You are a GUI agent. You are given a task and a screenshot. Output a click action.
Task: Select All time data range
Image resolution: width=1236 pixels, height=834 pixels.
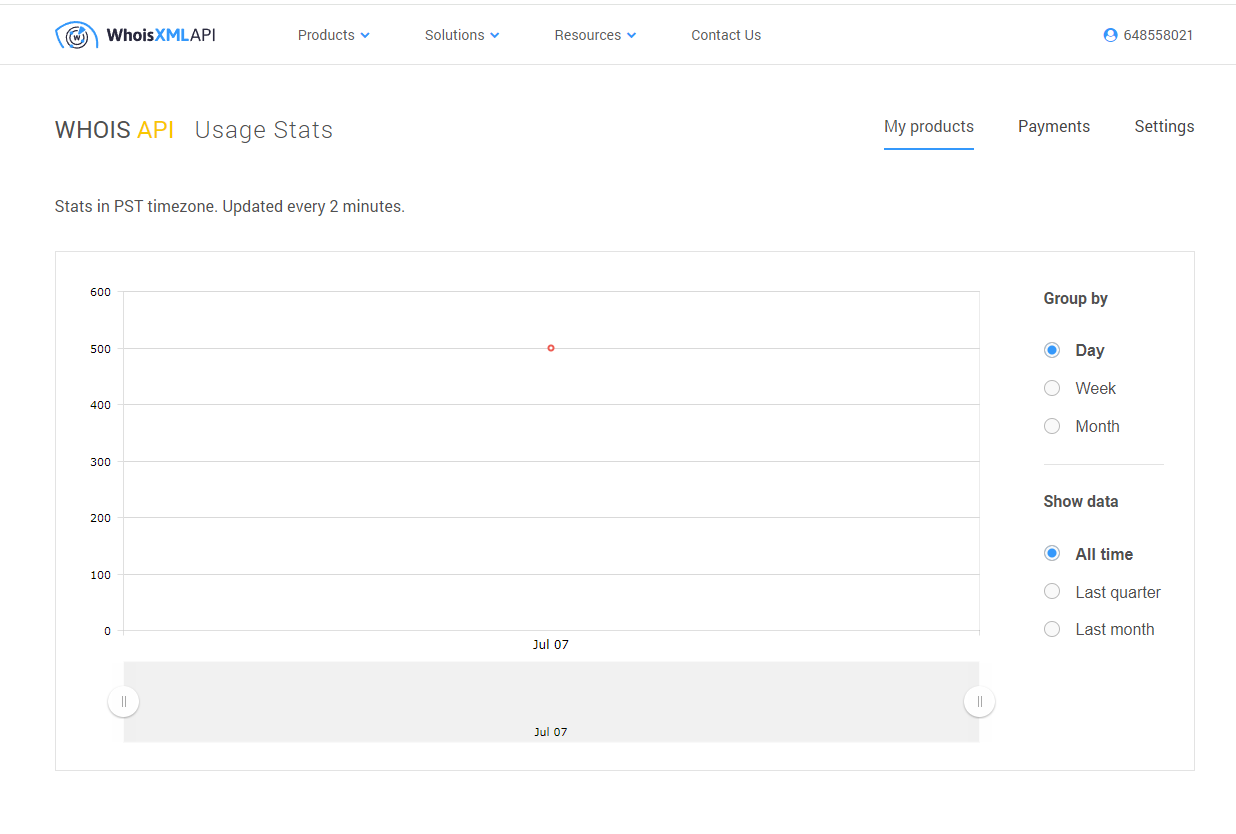point(1052,553)
